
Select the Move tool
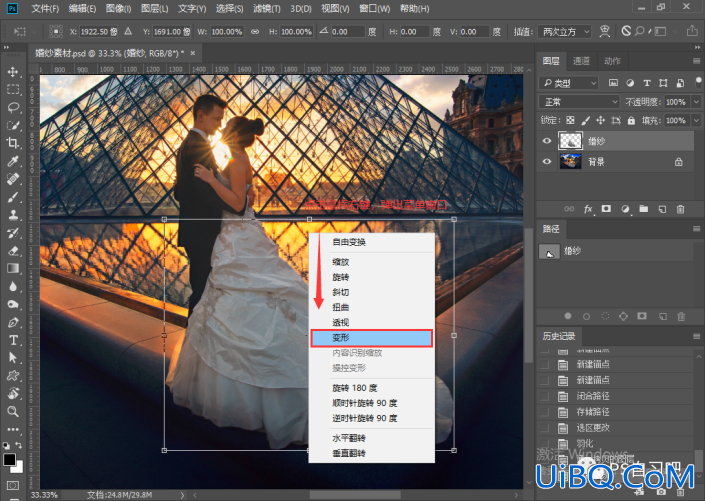click(x=13, y=72)
